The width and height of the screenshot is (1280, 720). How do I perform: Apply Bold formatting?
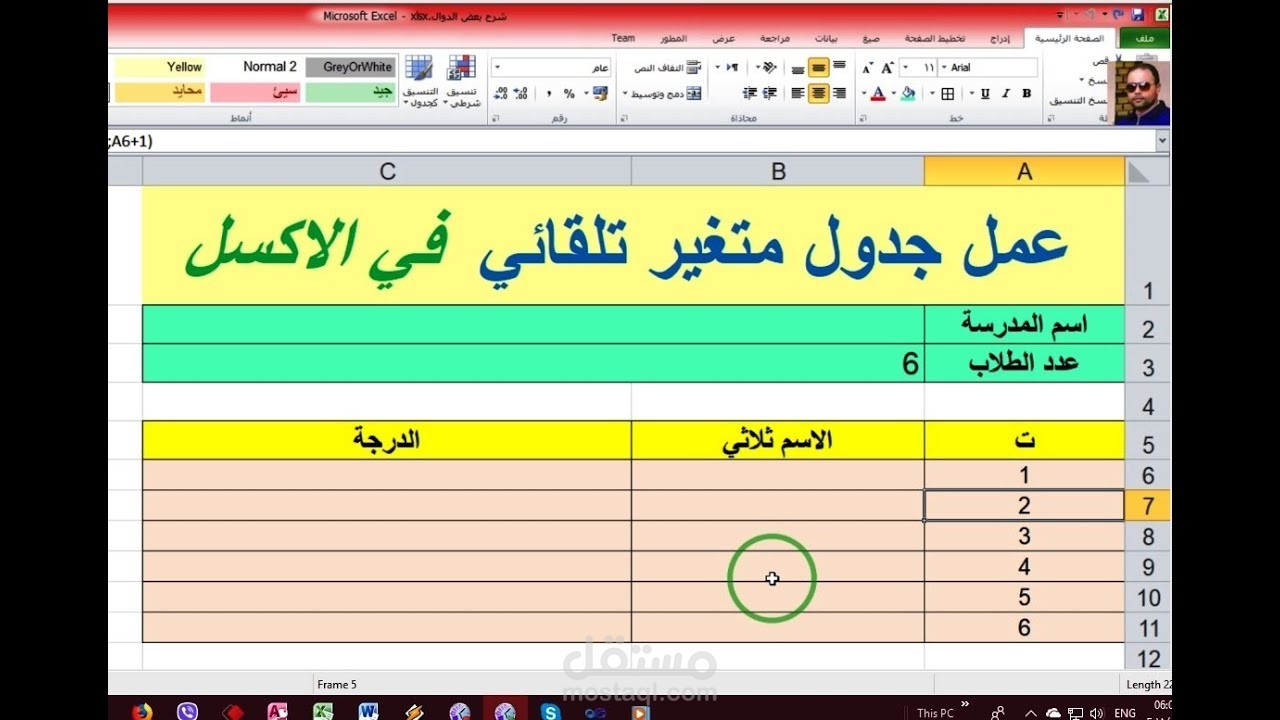pos(1027,93)
